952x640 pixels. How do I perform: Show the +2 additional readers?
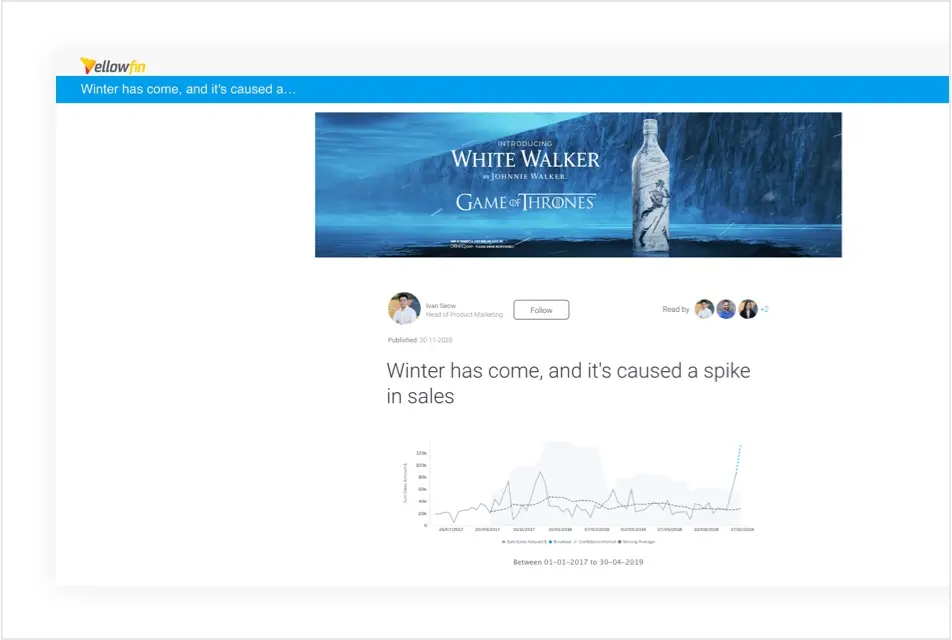(764, 309)
